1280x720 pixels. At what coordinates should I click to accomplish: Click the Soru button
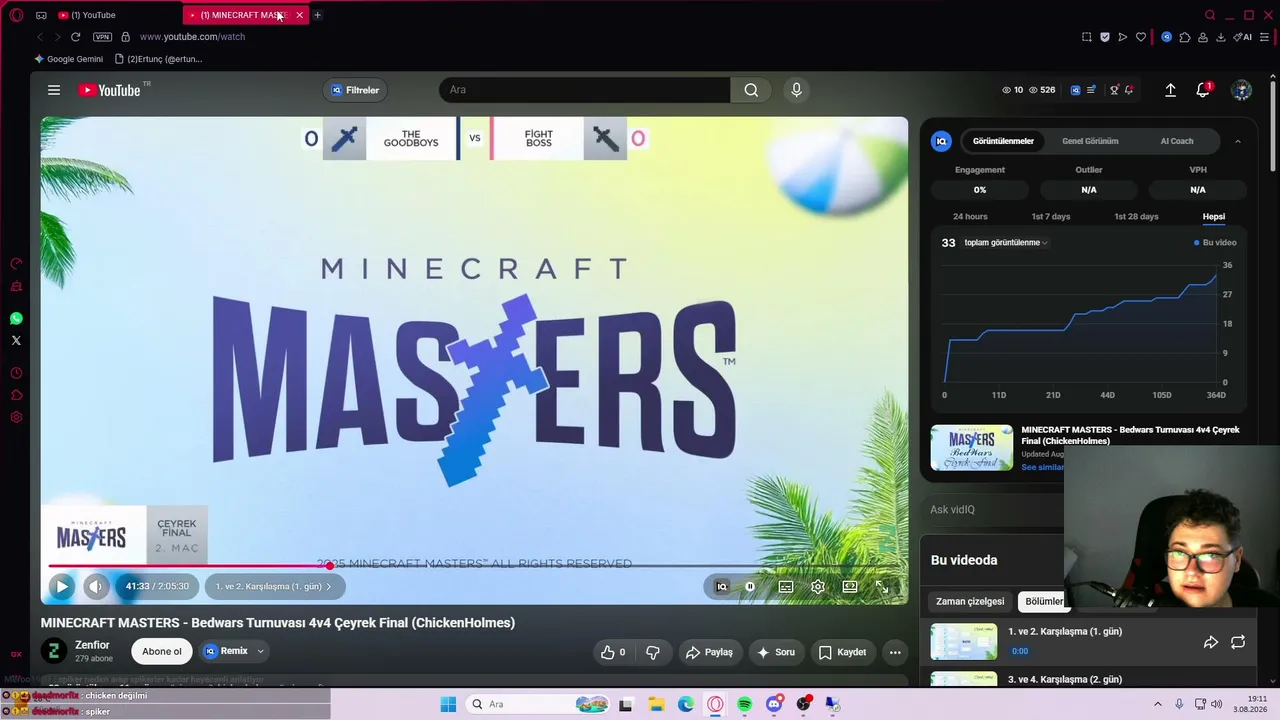point(776,652)
